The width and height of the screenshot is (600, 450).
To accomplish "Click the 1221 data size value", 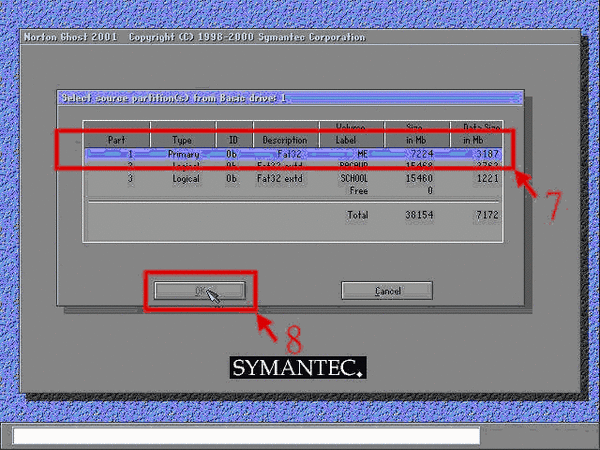I will tap(488, 179).
